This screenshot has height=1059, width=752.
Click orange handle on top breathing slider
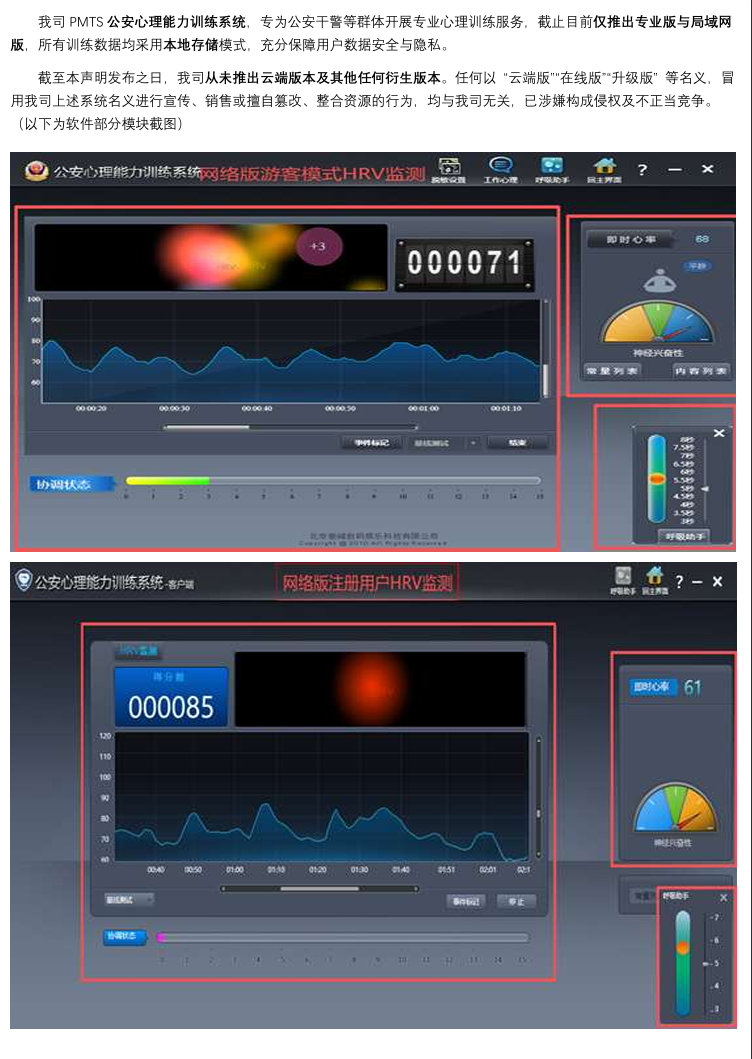[656, 480]
